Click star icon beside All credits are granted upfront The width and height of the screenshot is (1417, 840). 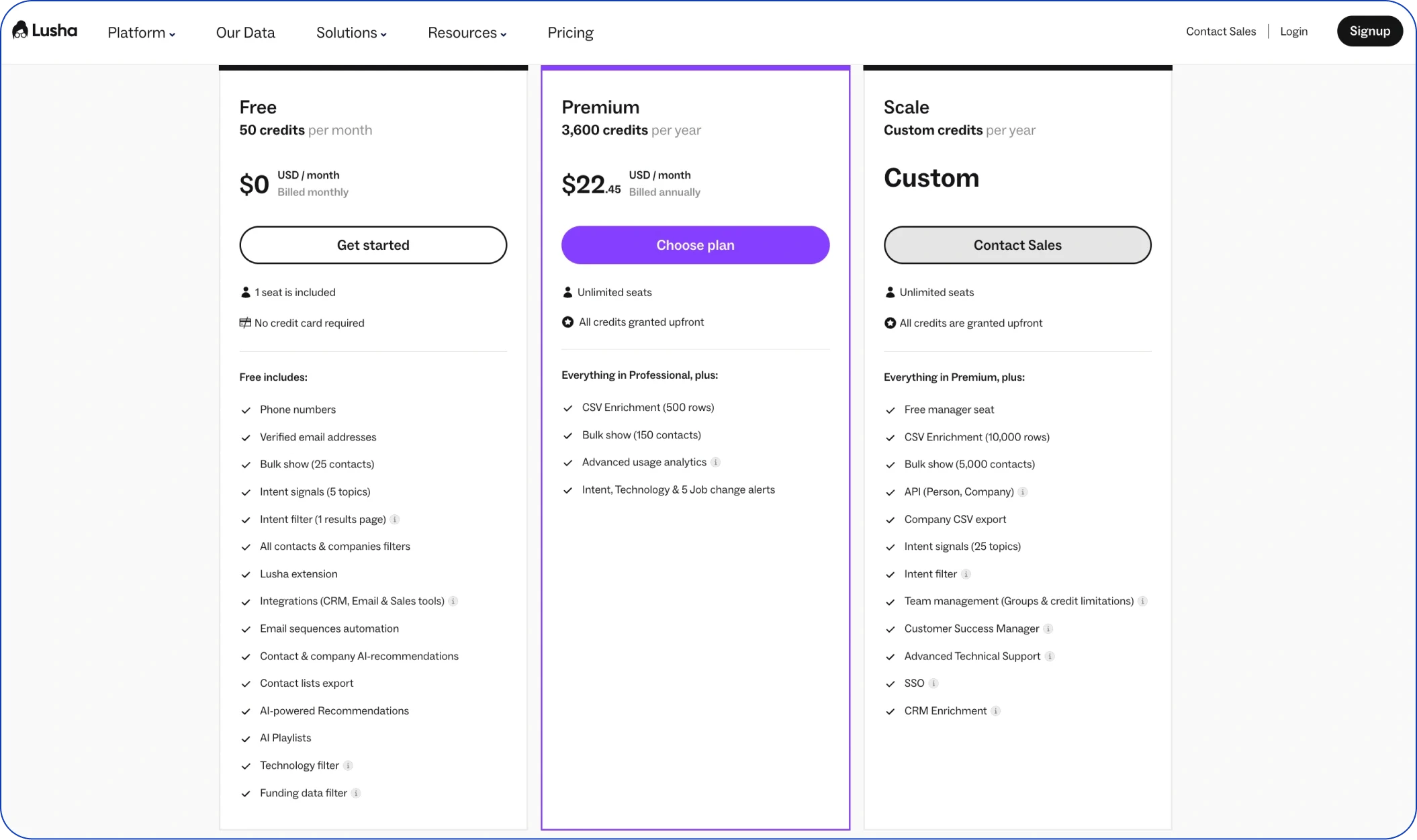890,323
